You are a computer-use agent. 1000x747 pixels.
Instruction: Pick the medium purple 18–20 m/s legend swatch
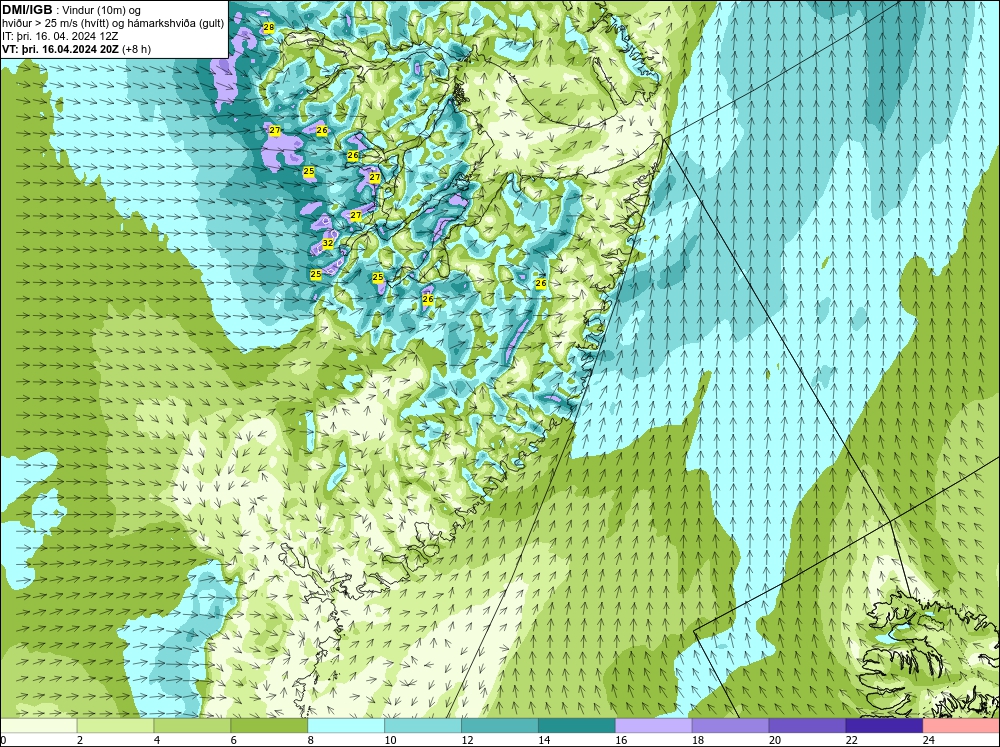(730, 725)
